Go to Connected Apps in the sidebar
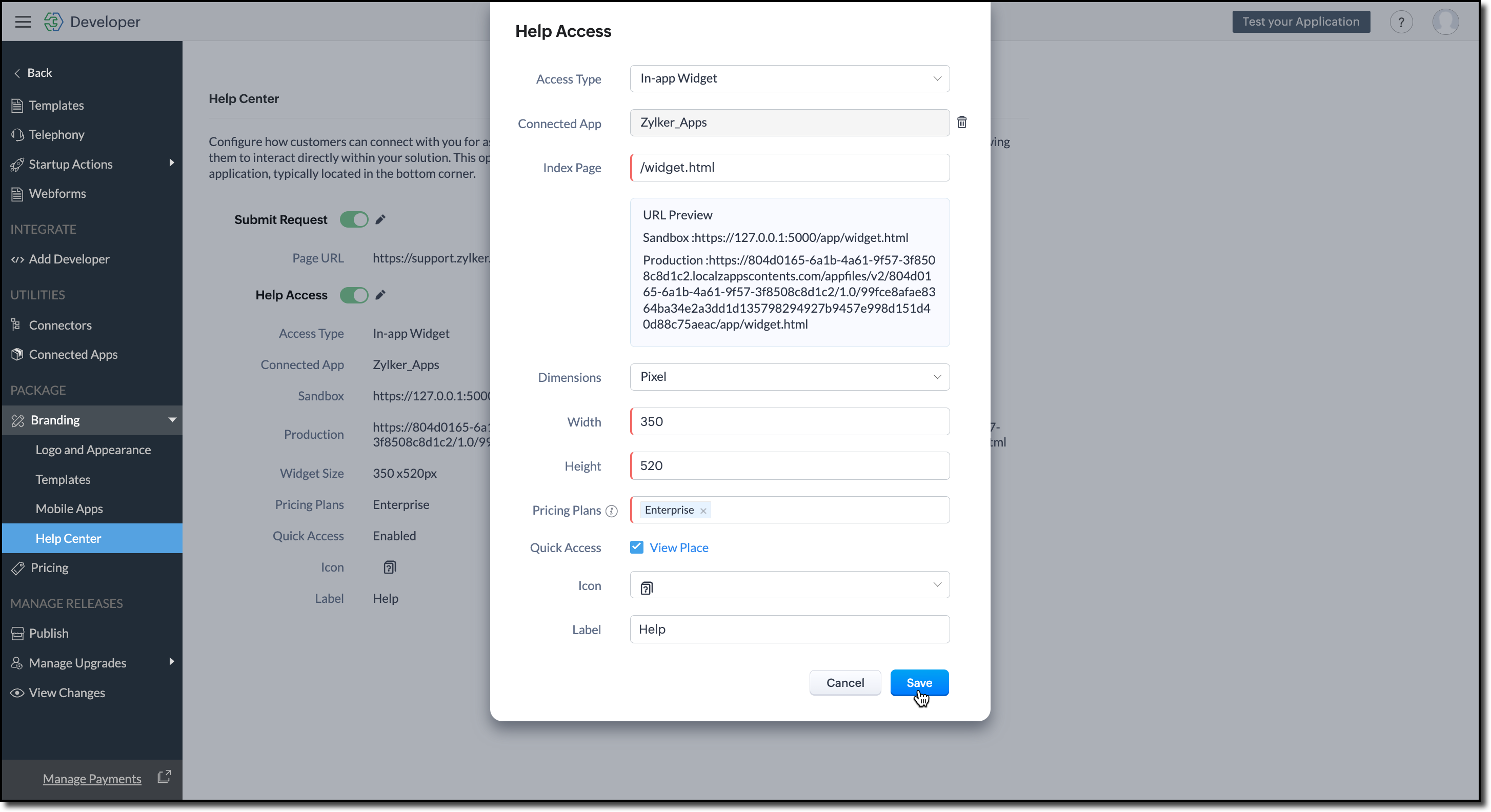Image resolution: width=1491 pixels, height=812 pixels. pos(73,354)
